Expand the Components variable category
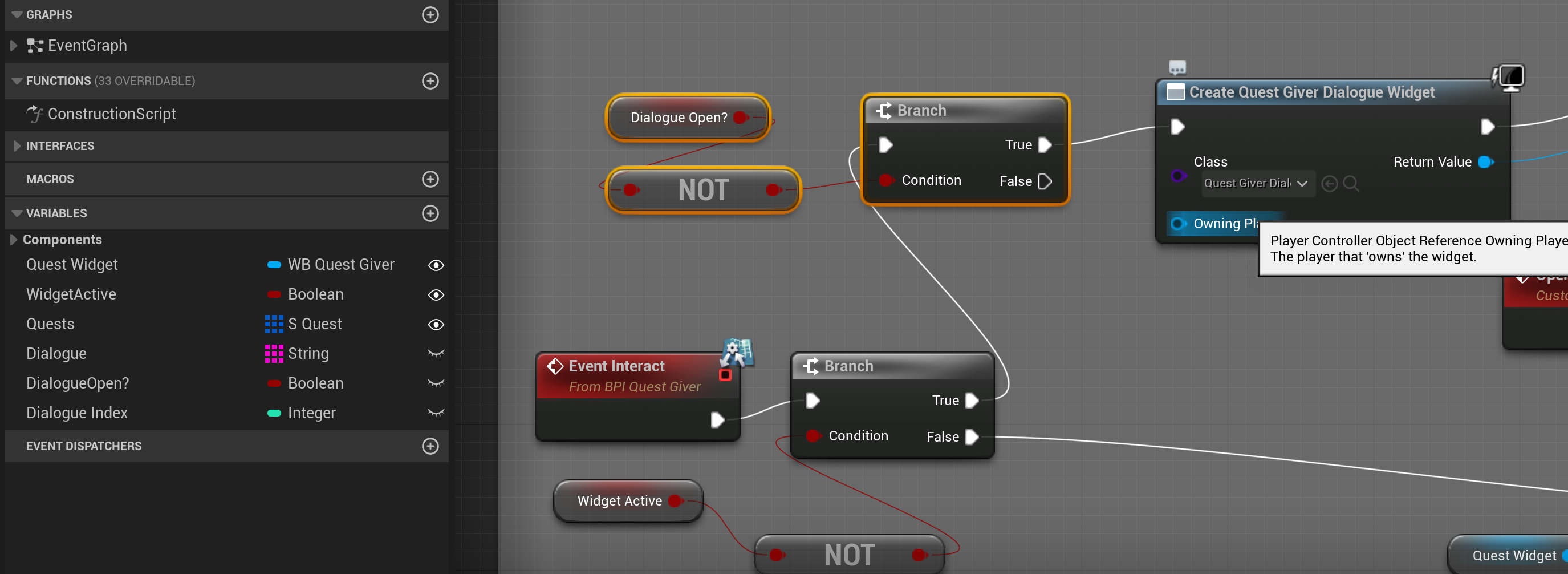 click(13, 240)
